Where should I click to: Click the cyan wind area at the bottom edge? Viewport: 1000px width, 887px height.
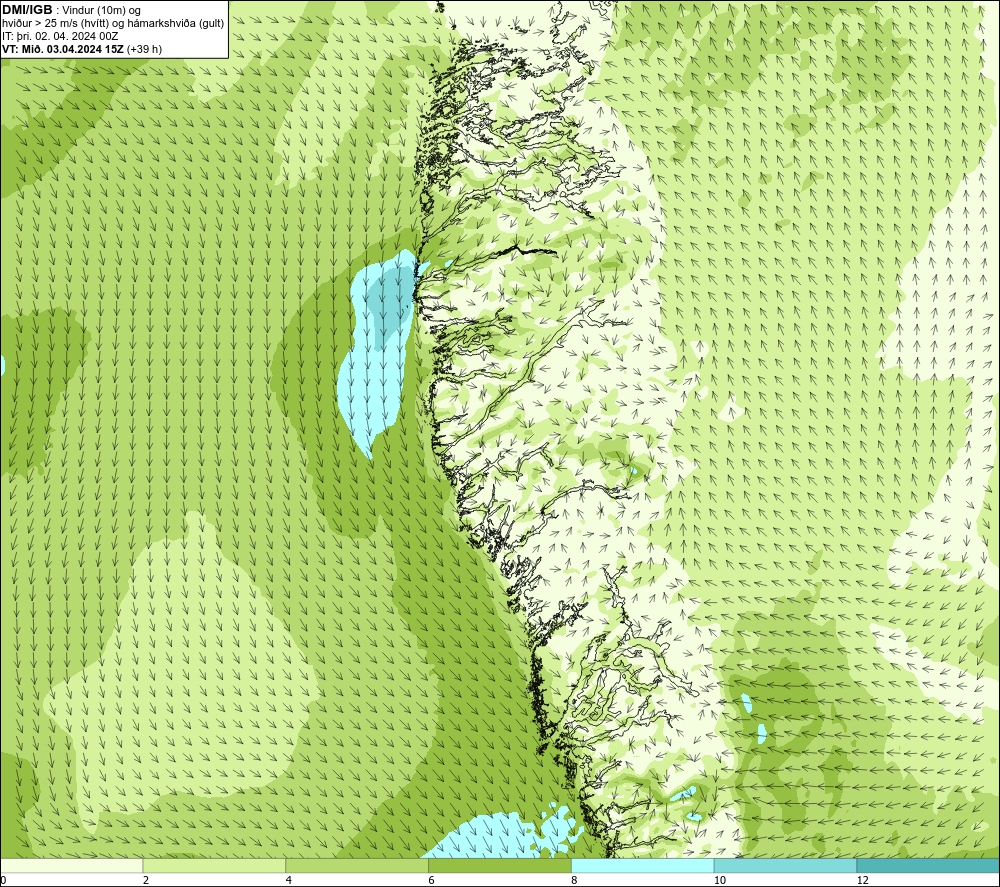click(504, 832)
